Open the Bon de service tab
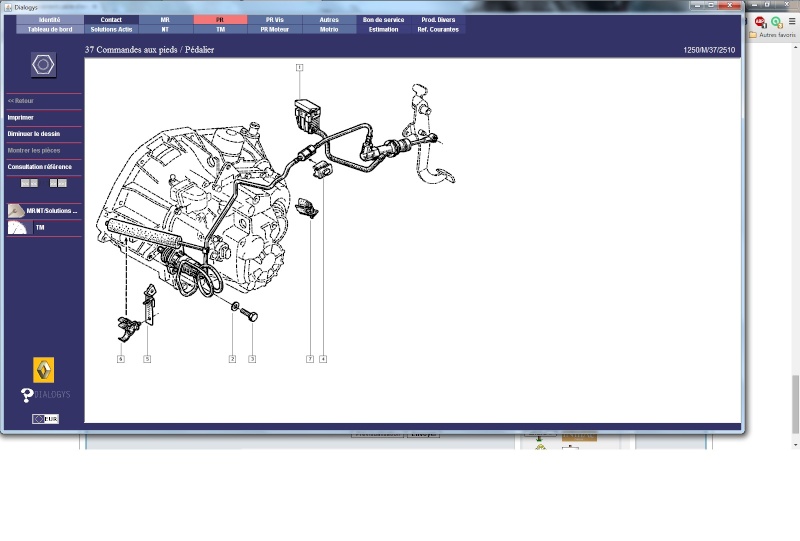Image resolution: width=800 pixels, height=541 pixels. [x=384, y=20]
